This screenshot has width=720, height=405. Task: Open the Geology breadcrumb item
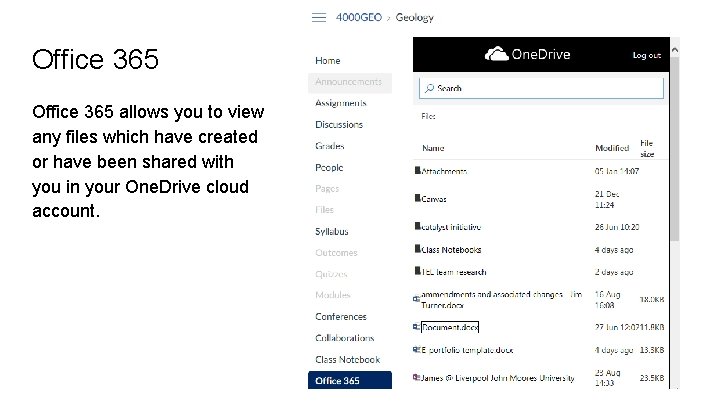coord(415,17)
